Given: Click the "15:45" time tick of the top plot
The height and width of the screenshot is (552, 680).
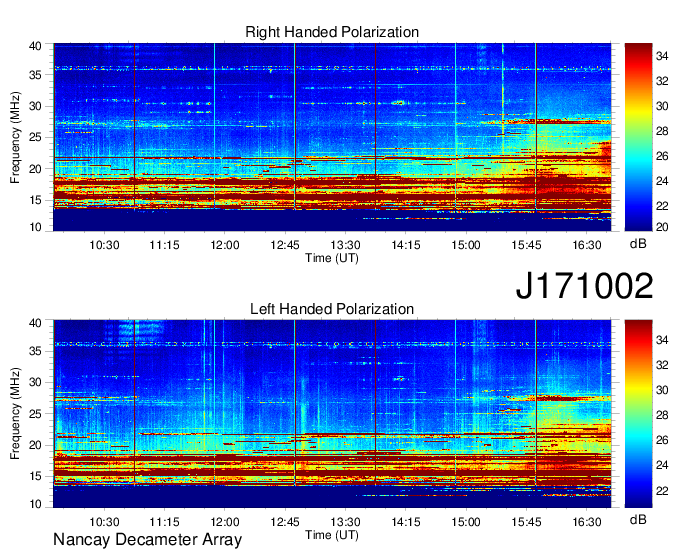Looking at the screenshot, I should point(526,245).
